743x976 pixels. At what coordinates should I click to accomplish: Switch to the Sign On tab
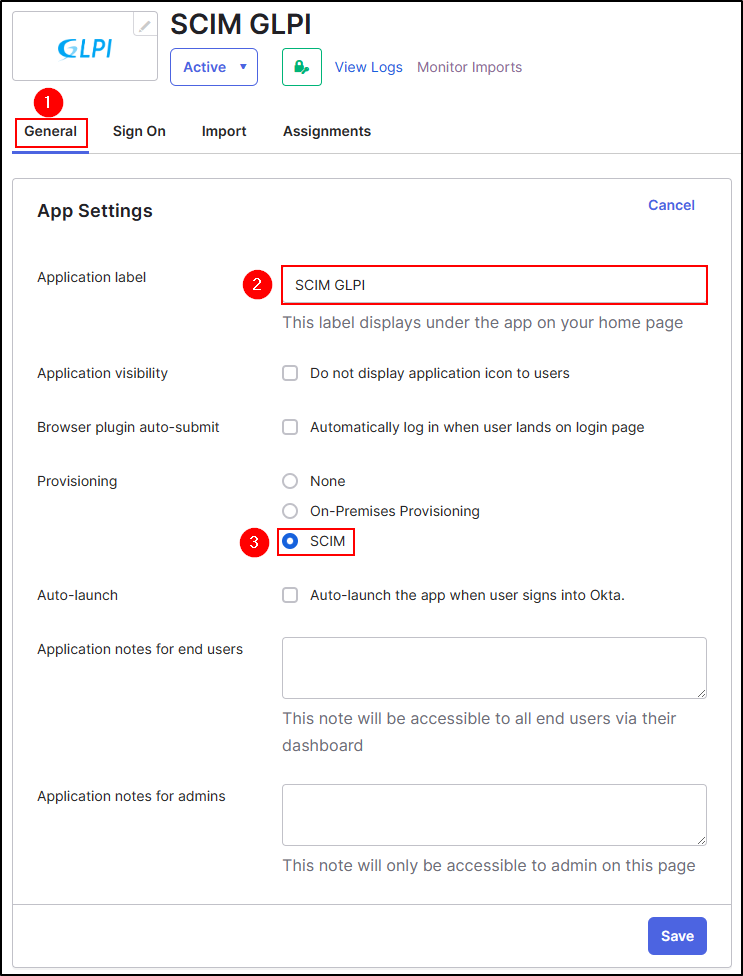139,131
